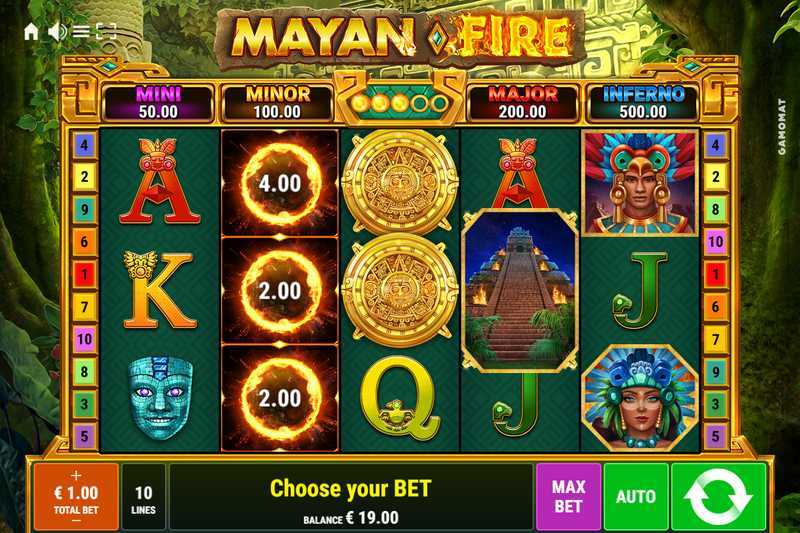800x533 pixels.
Task: Start AUTO spin mode
Action: 636,497
